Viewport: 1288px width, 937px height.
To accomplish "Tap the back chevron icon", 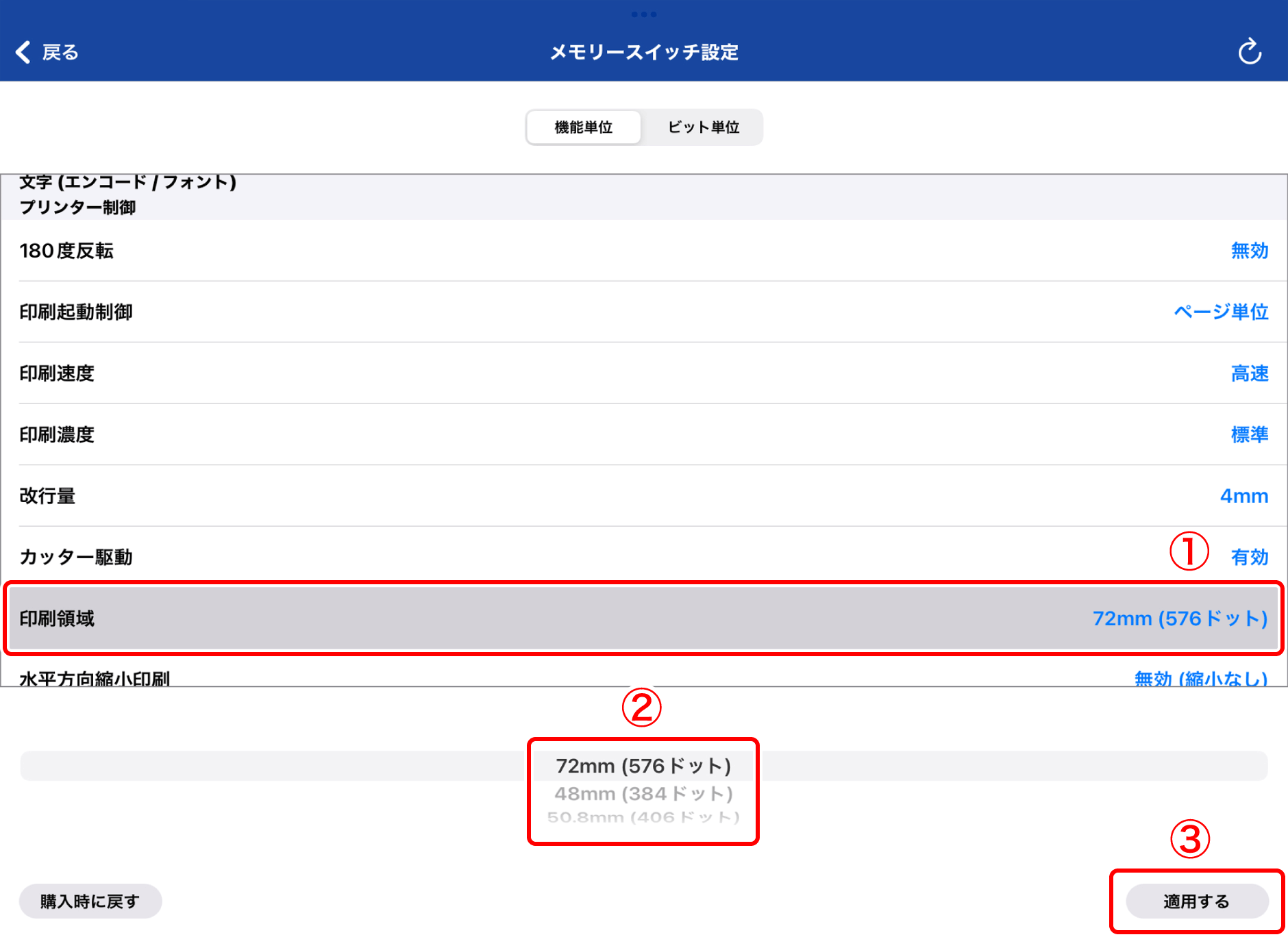I will [23, 52].
